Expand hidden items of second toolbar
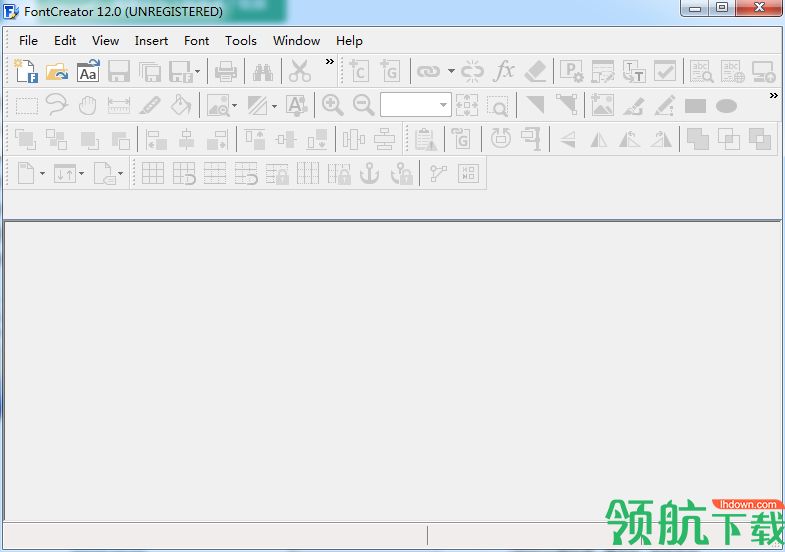 tap(774, 96)
